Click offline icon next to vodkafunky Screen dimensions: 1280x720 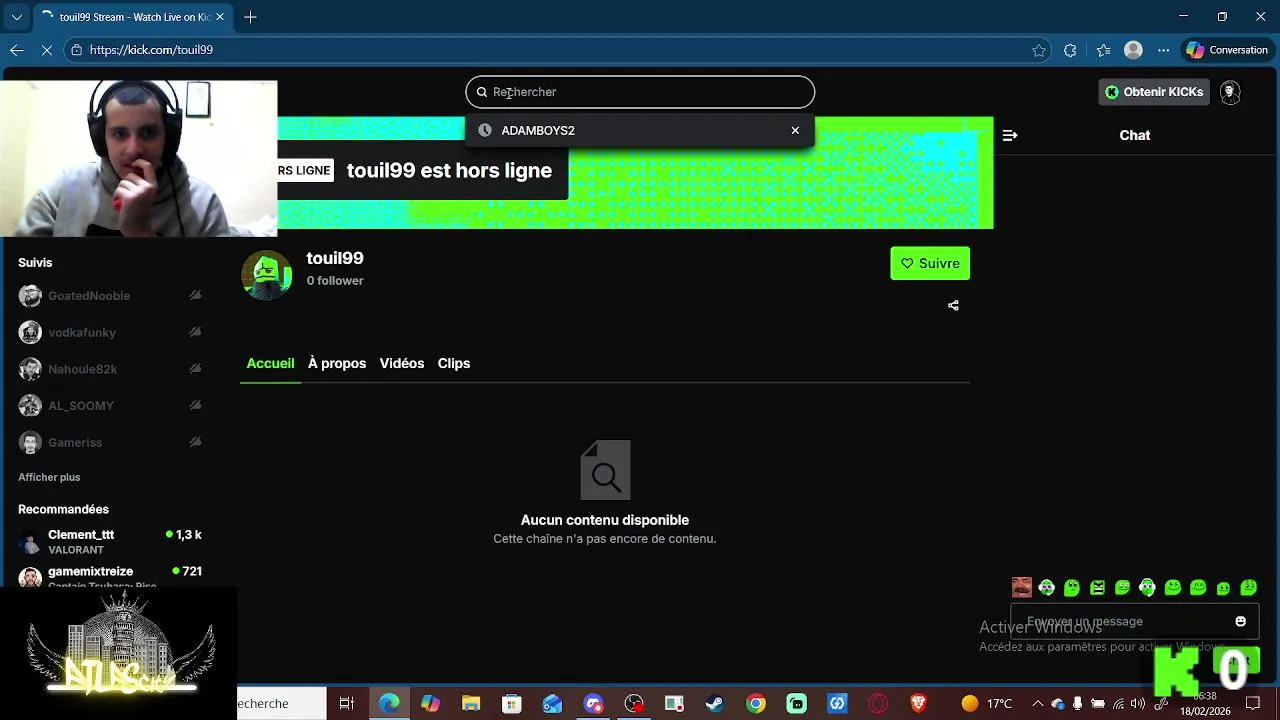pos(195,332)
